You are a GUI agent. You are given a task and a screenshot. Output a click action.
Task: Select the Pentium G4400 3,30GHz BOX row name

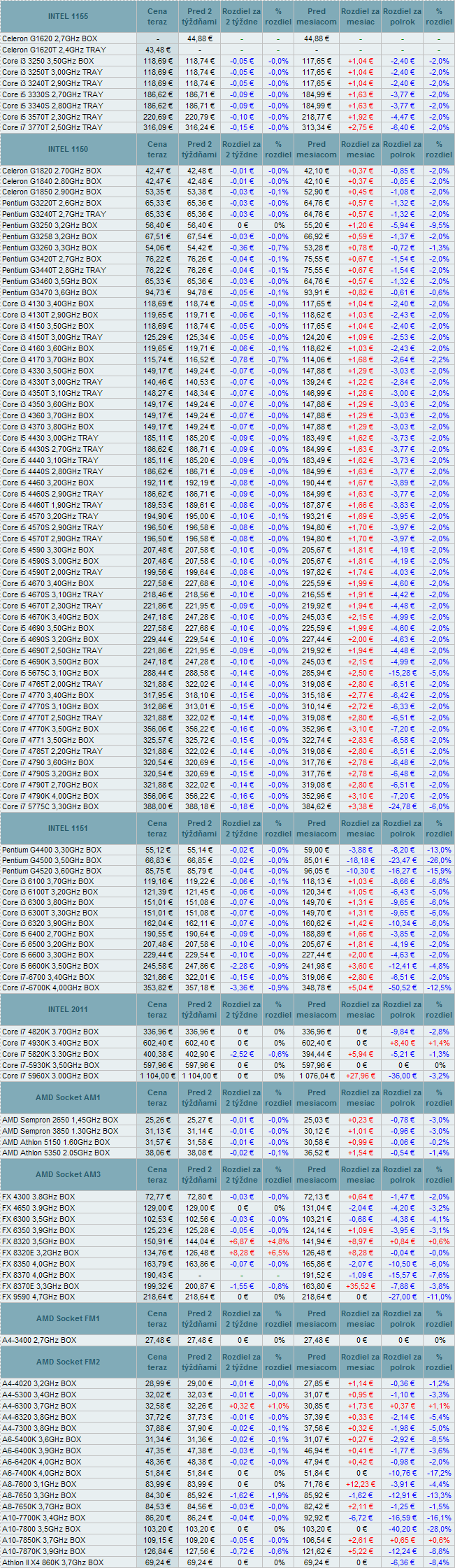[x=52, y=850]
